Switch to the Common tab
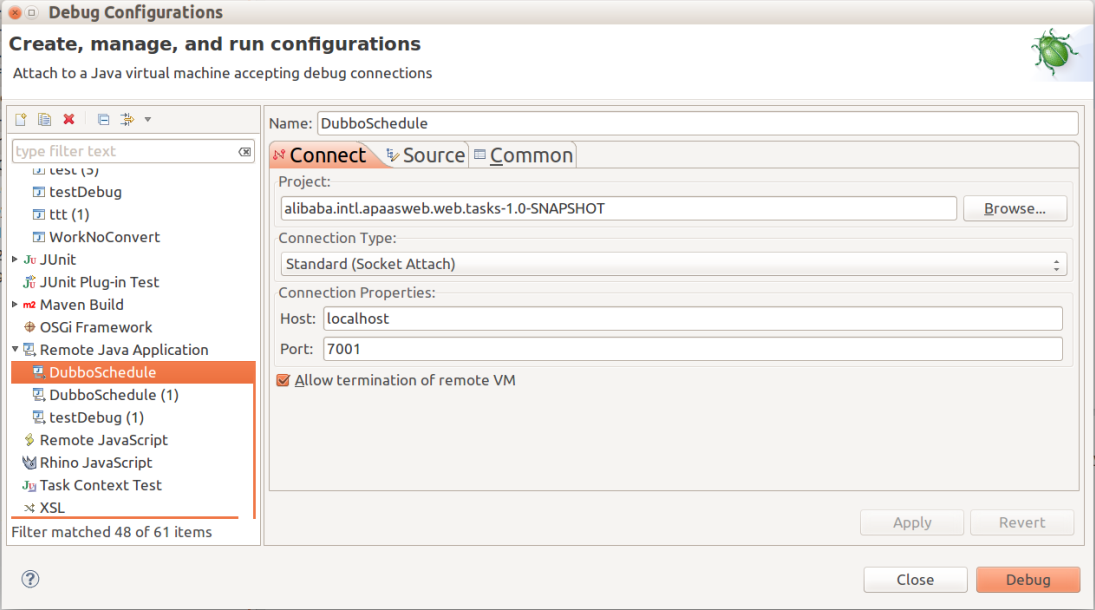1095x610 pixels. 523,155
